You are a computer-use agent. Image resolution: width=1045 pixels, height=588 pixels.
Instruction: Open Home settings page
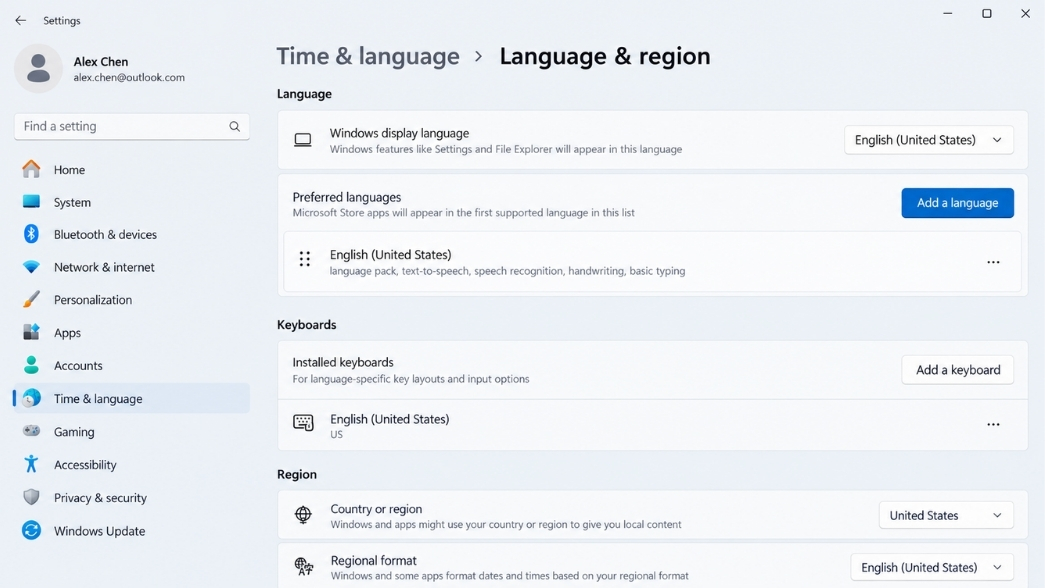(x=131, y=169)
